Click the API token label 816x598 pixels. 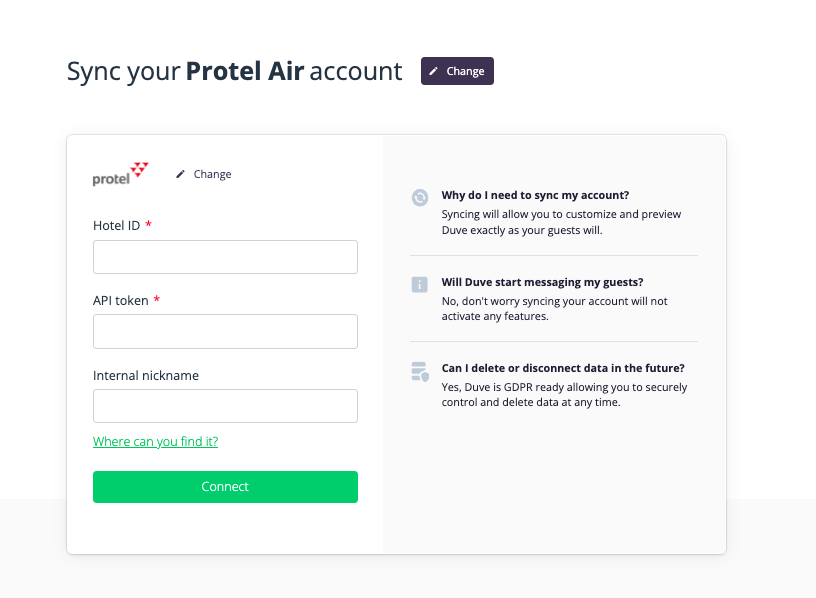pyautogui.click(x=121, y=300)
